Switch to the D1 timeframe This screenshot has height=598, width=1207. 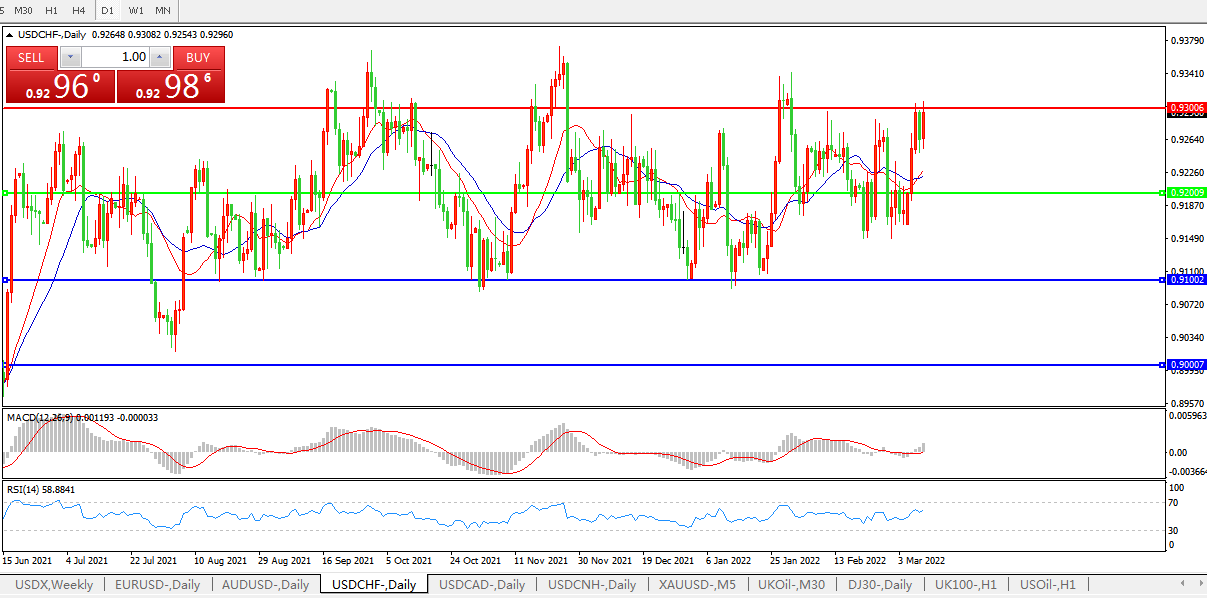[x=107, y=10]
